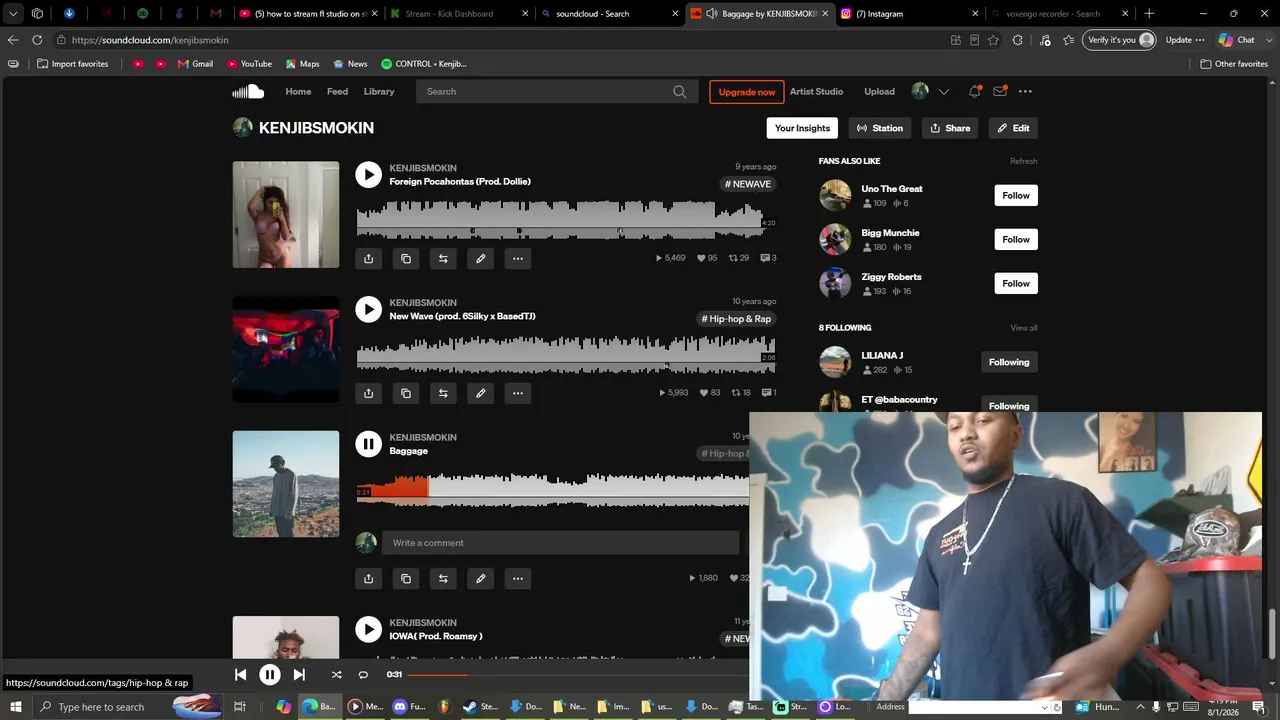The width and height of the screenshot is (1280, 720).
Task: Share the KENJIBSMOKIN profile
Action: [x=950, y=128]
